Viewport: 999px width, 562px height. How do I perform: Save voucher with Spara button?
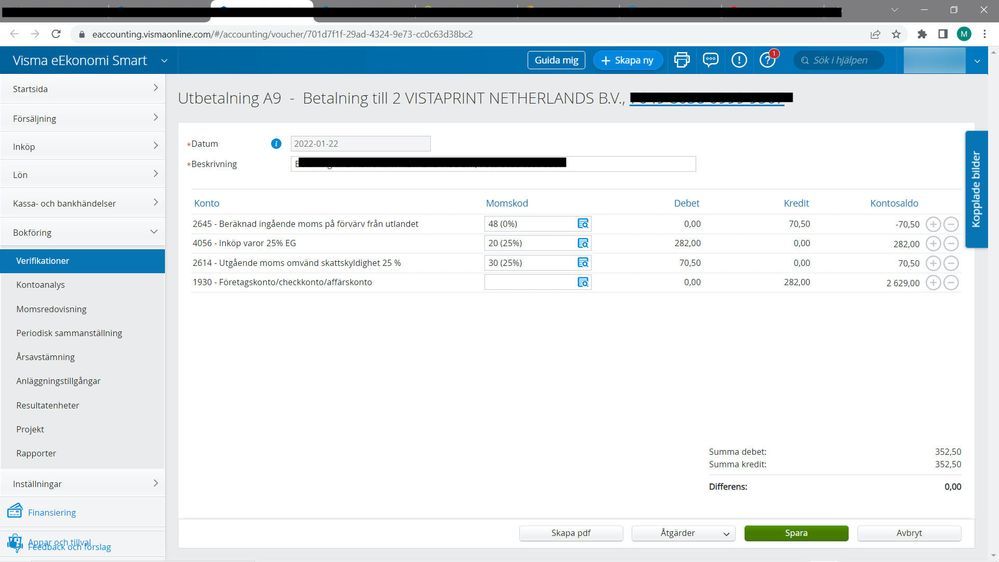coord(796,533)
